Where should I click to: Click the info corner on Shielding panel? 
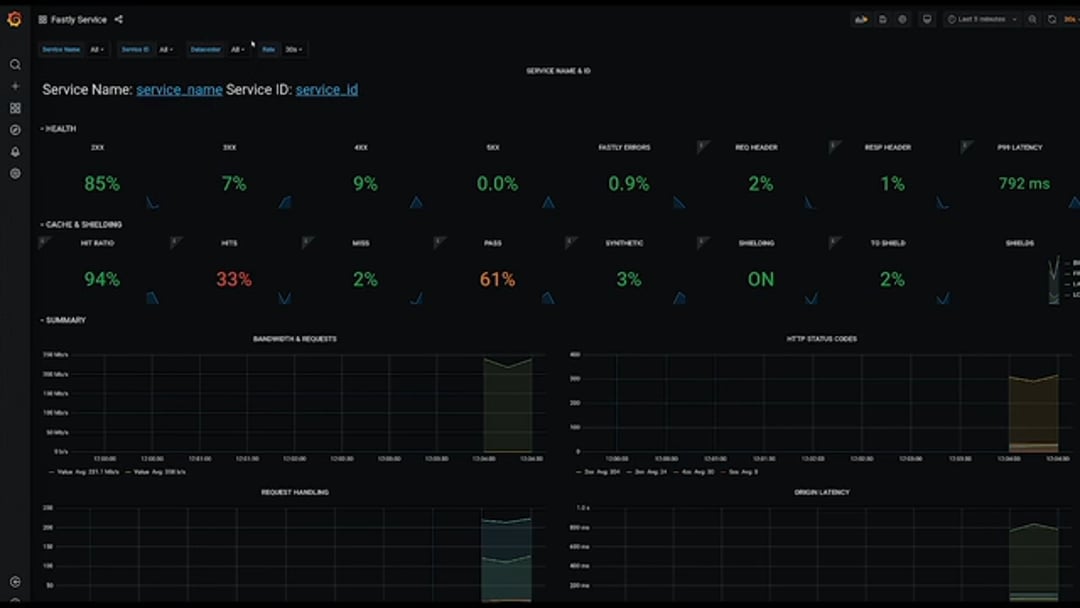click(701, 241)
